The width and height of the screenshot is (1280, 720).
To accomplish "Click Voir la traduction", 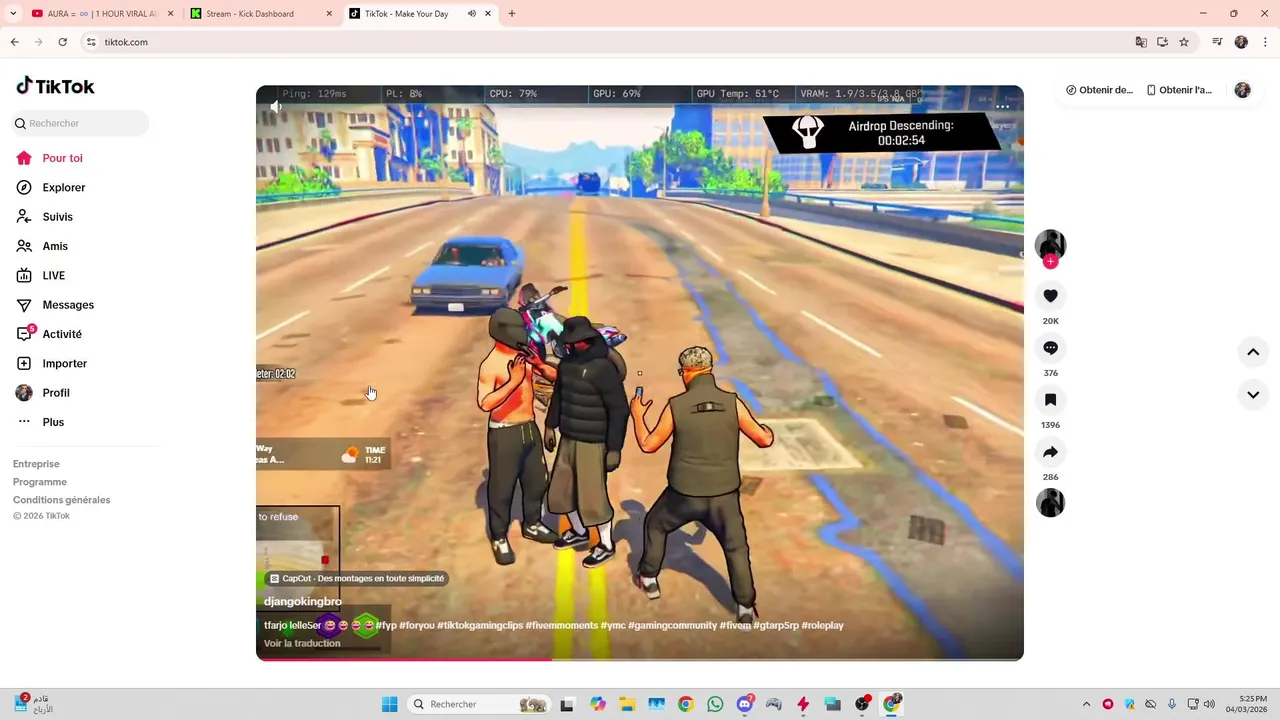I will tap(302, 643).
